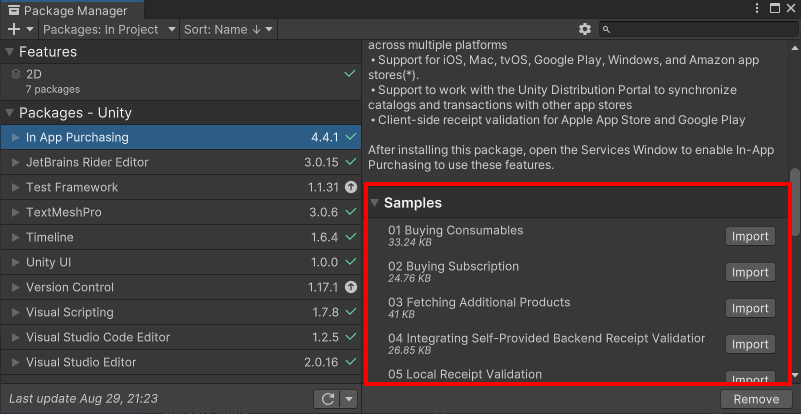Click Unity UI installed checkmark icon

350,262
